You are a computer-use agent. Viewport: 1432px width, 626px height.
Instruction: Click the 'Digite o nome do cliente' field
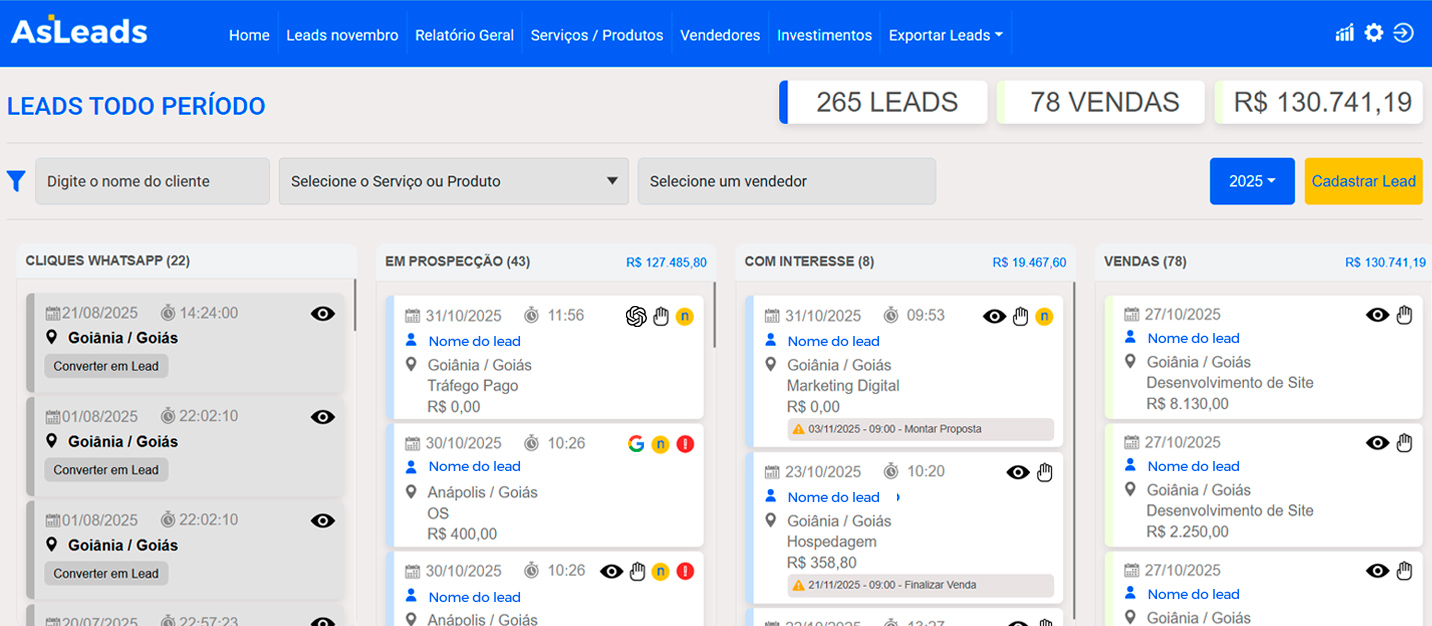pos(152,181)
